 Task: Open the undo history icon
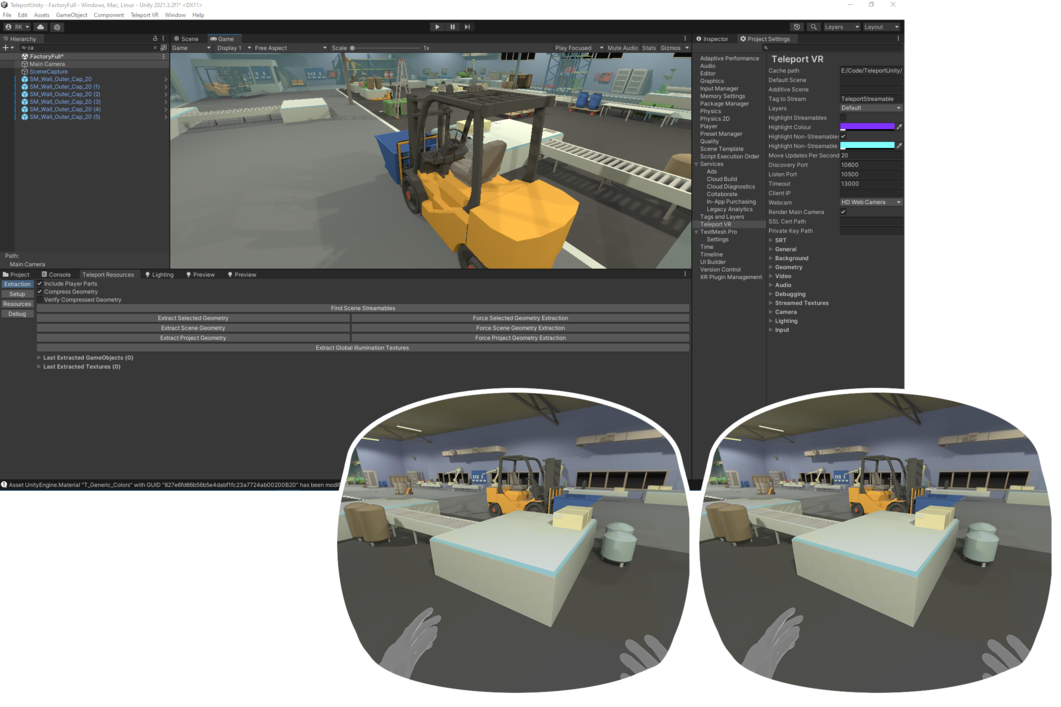[x=797, y=27]
